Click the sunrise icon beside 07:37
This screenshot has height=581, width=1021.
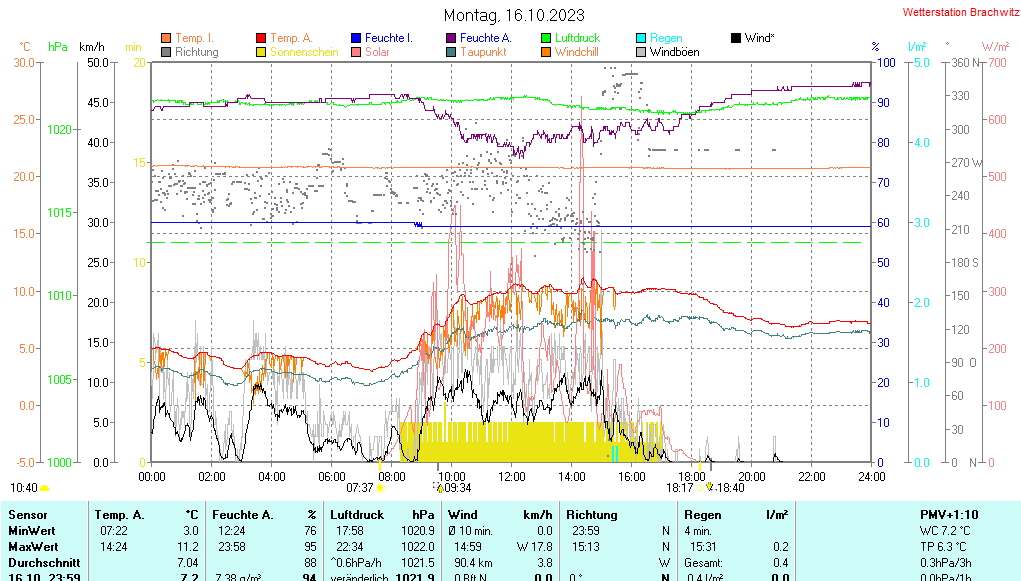(x=380, y=488)
